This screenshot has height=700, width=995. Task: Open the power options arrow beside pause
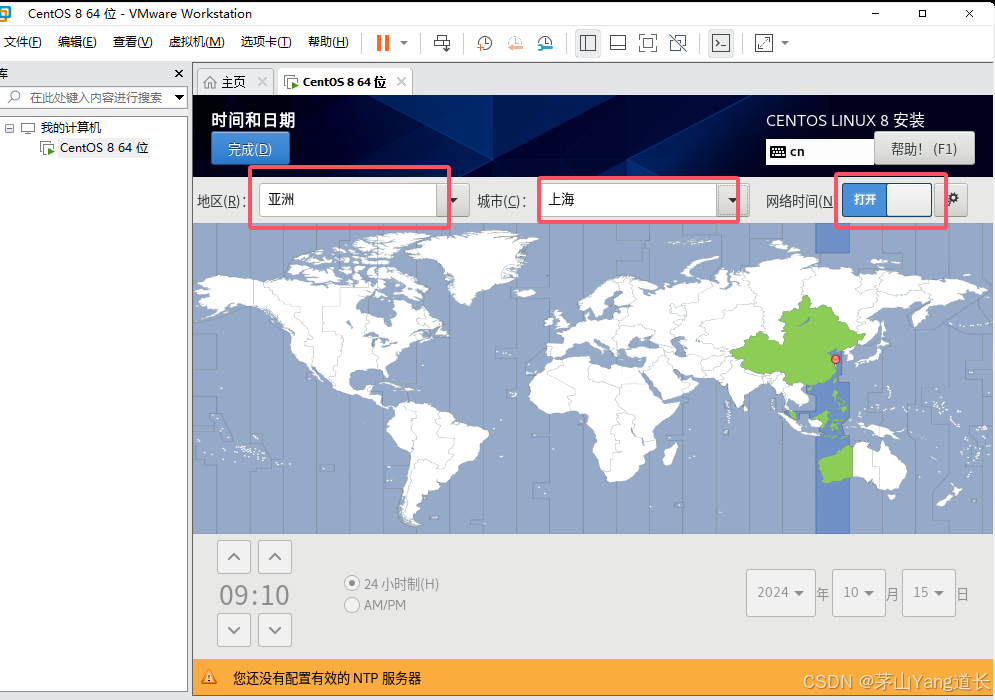click(404, 43)
